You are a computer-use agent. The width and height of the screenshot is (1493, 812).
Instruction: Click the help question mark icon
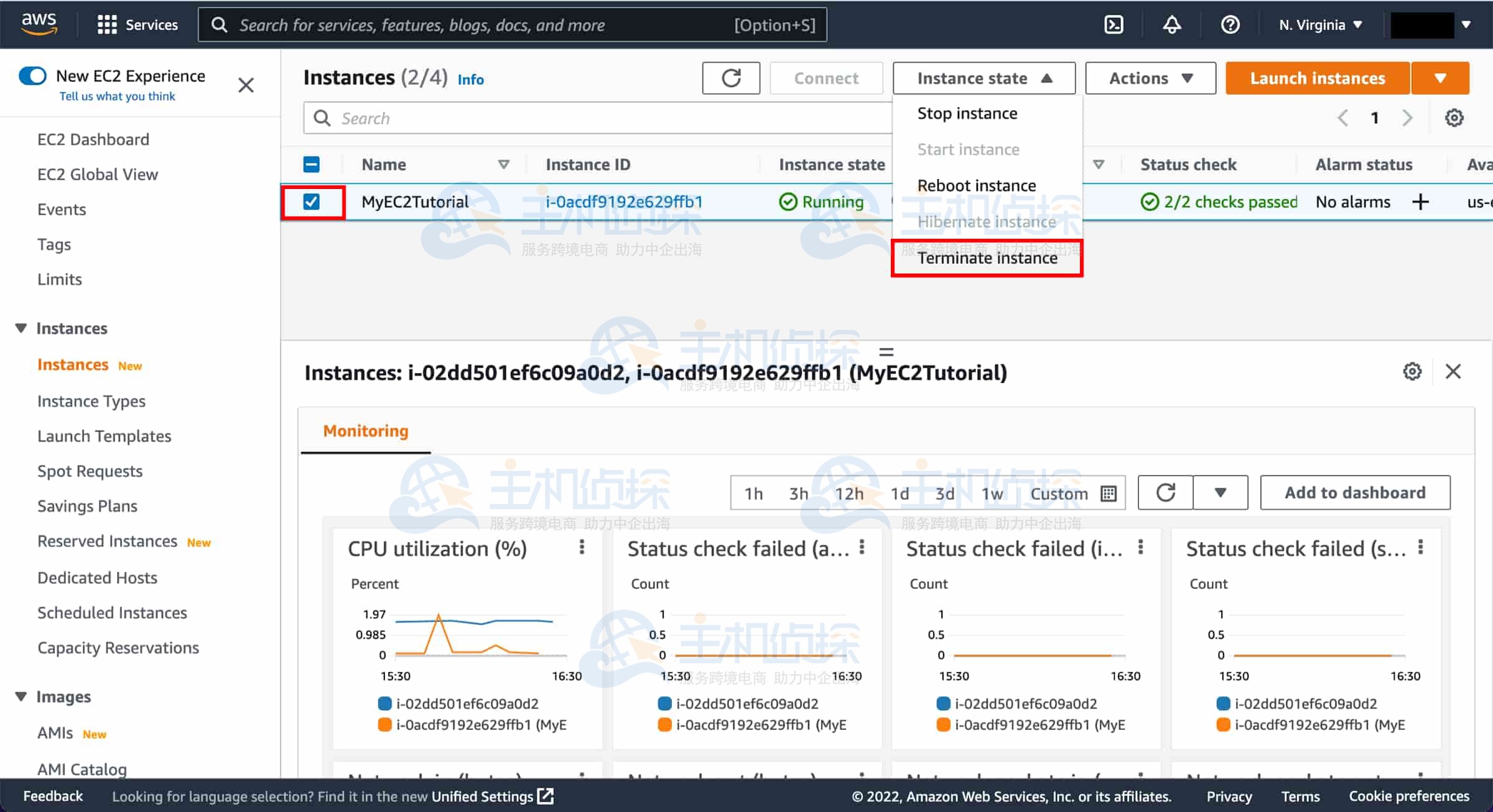[x=1230, y=25]
